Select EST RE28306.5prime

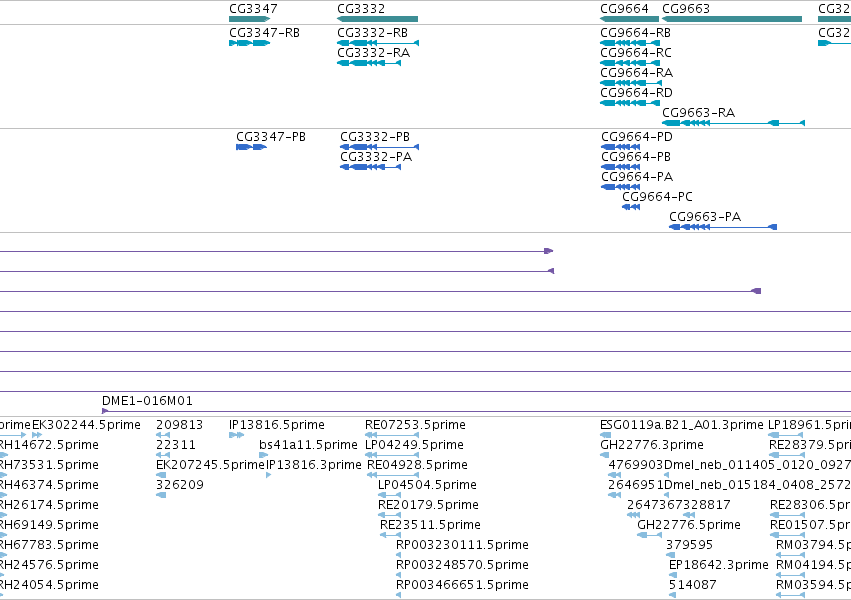click(x=810, y=505)
